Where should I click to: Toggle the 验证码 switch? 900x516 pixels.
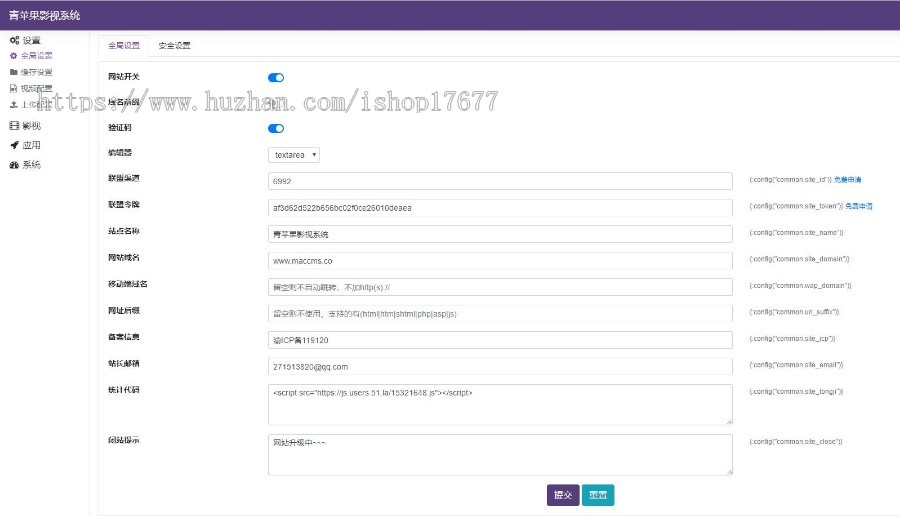pos(276,129)
